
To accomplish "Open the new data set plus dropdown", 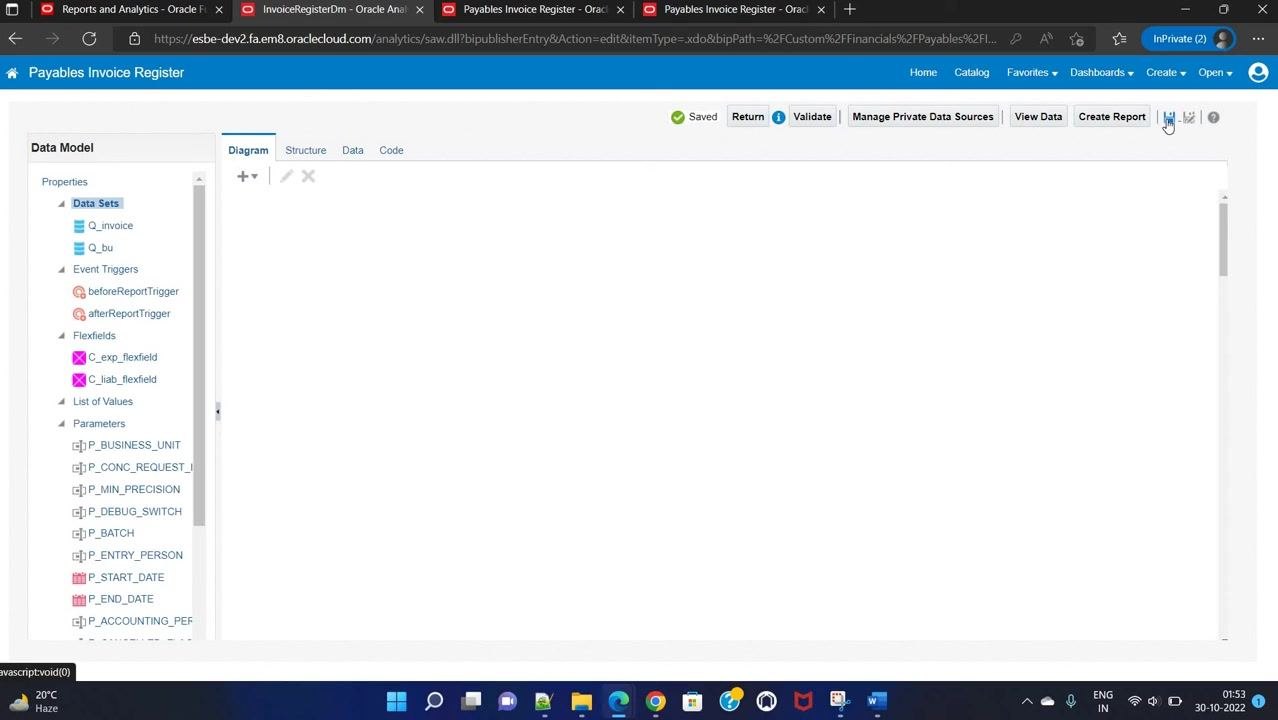I will pyautogui.click(x=247, y=176).
